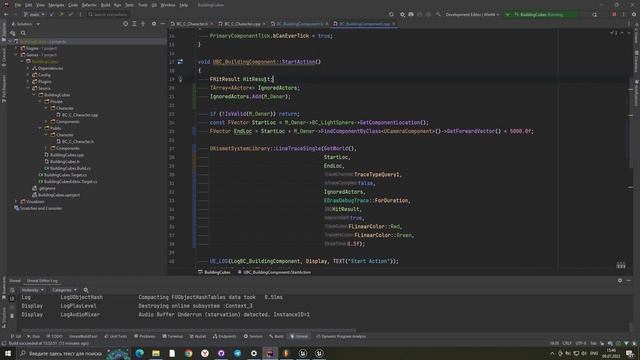Click the BuildingCubes breadcrumb below the editor

tap(214, 272)
